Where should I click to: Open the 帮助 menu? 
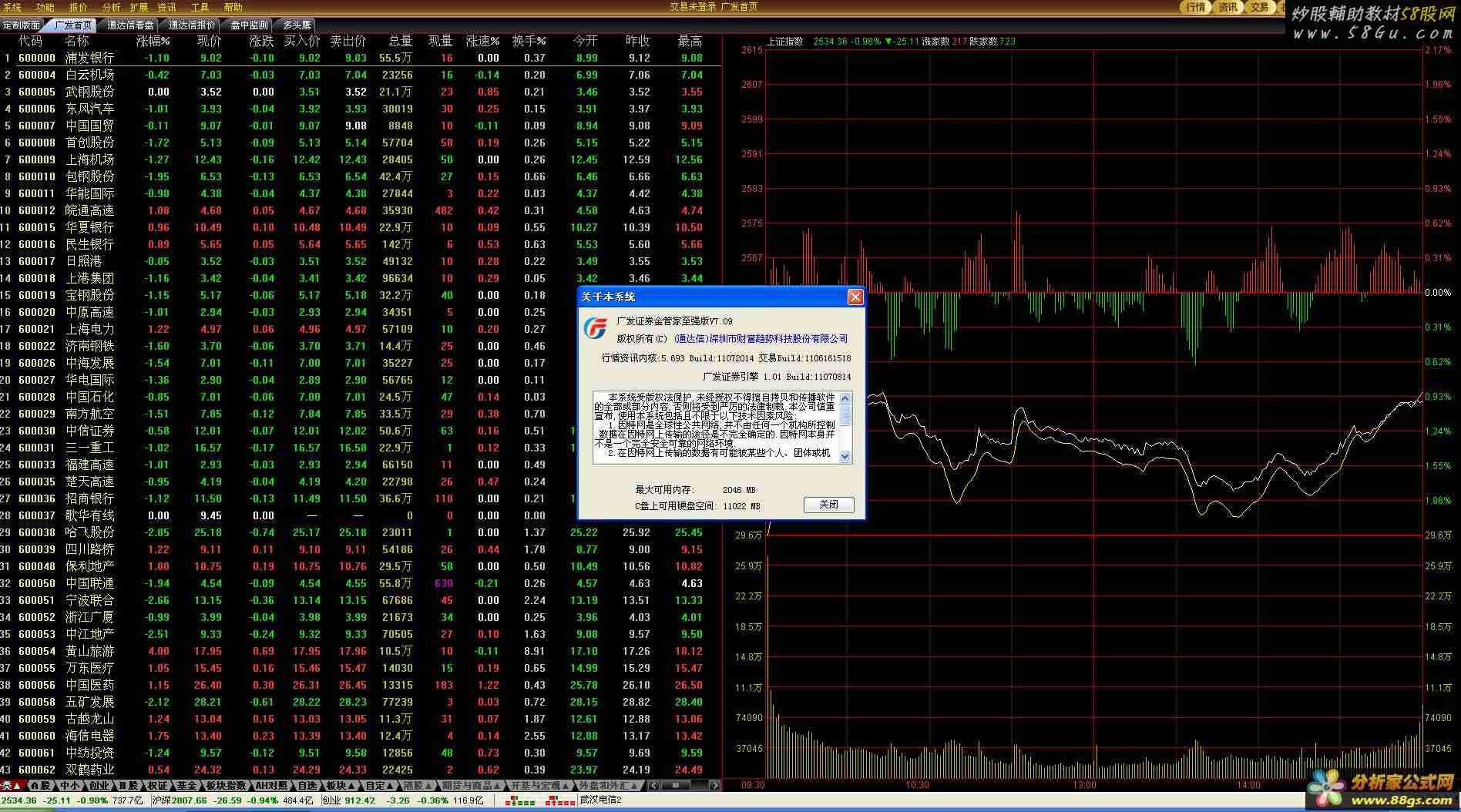point(233,7)
